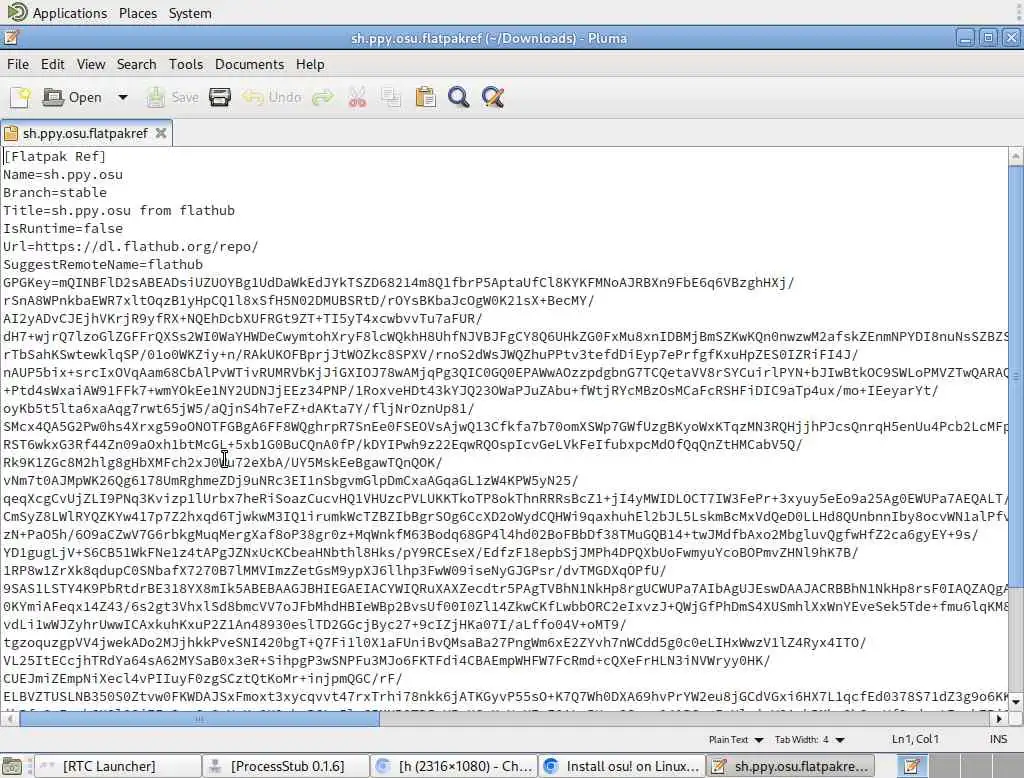Open the Places menu in top panel
The image size is (1024, 778).
(138, 13)
